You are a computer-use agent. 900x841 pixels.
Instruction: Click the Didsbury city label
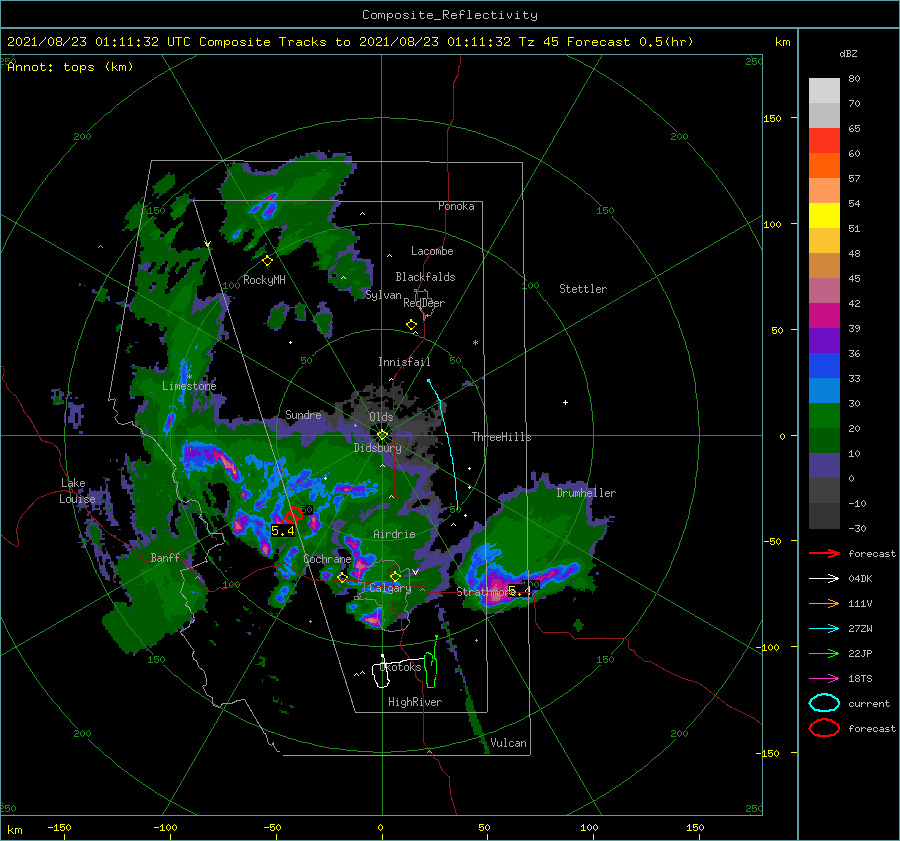coord(378,448)
